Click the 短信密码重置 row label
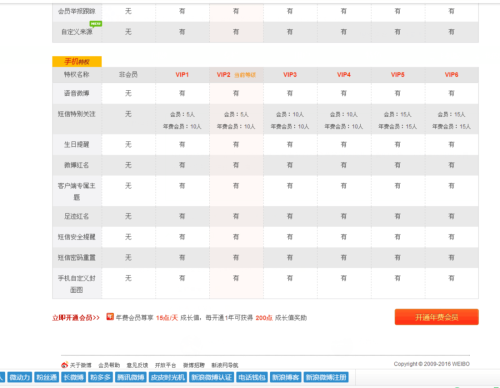Image resolution: width=500 pixels, height=388 pixels. coord(77,258)
